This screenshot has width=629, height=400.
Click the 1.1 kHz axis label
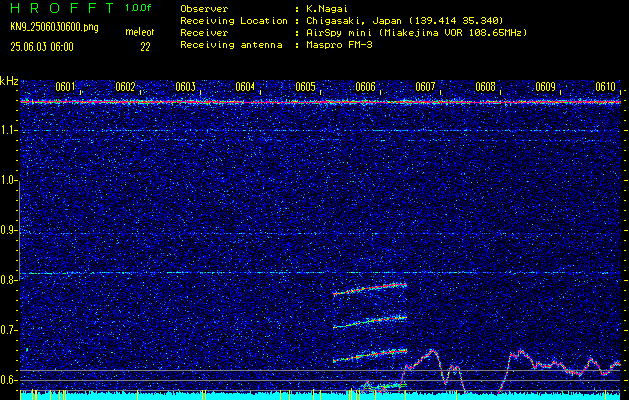pos(8,131)
